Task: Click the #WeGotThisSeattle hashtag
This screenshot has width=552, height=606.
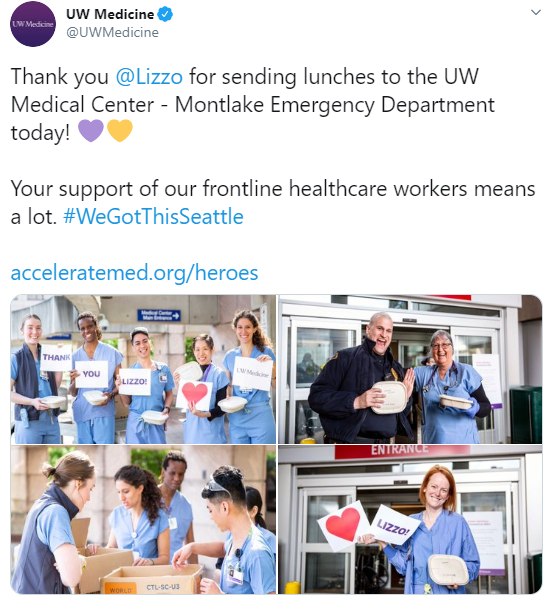Action: (153, 216)
